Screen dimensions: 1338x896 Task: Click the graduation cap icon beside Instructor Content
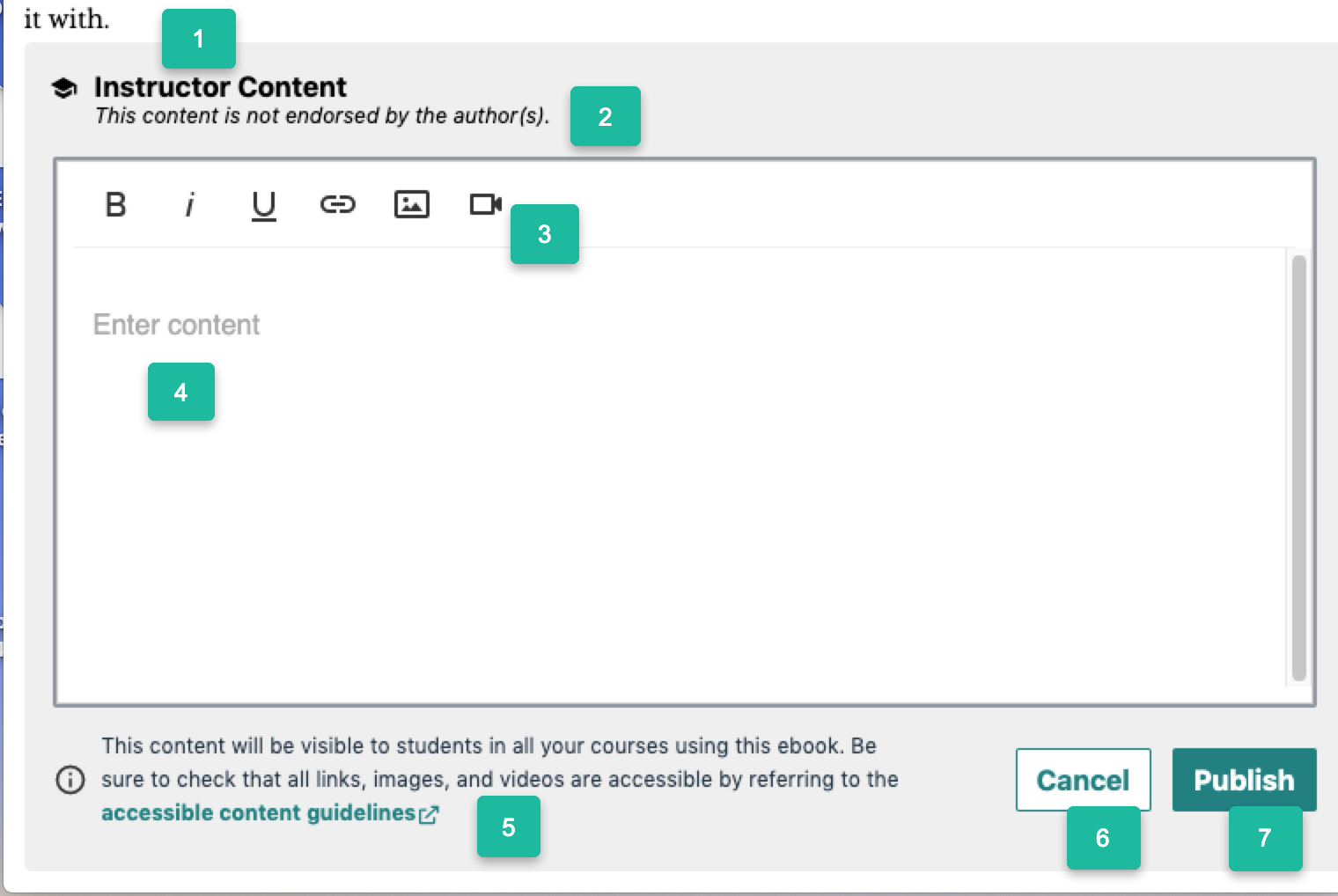point(64,88)
